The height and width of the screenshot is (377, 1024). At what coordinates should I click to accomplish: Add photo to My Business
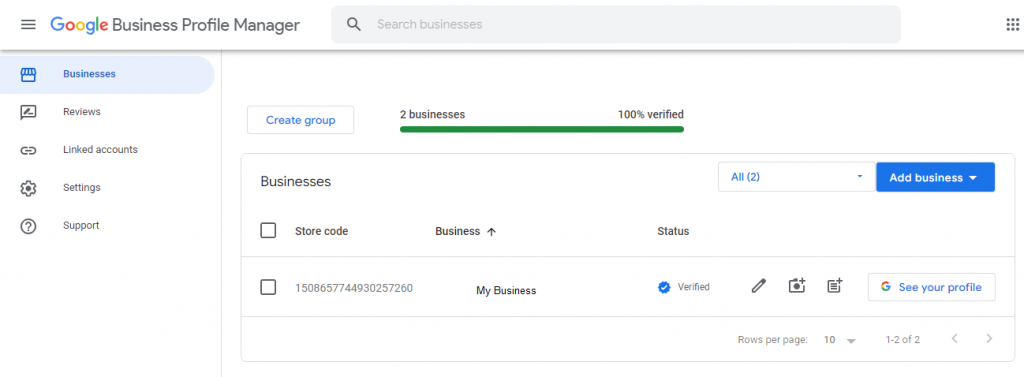click(797, 286)
